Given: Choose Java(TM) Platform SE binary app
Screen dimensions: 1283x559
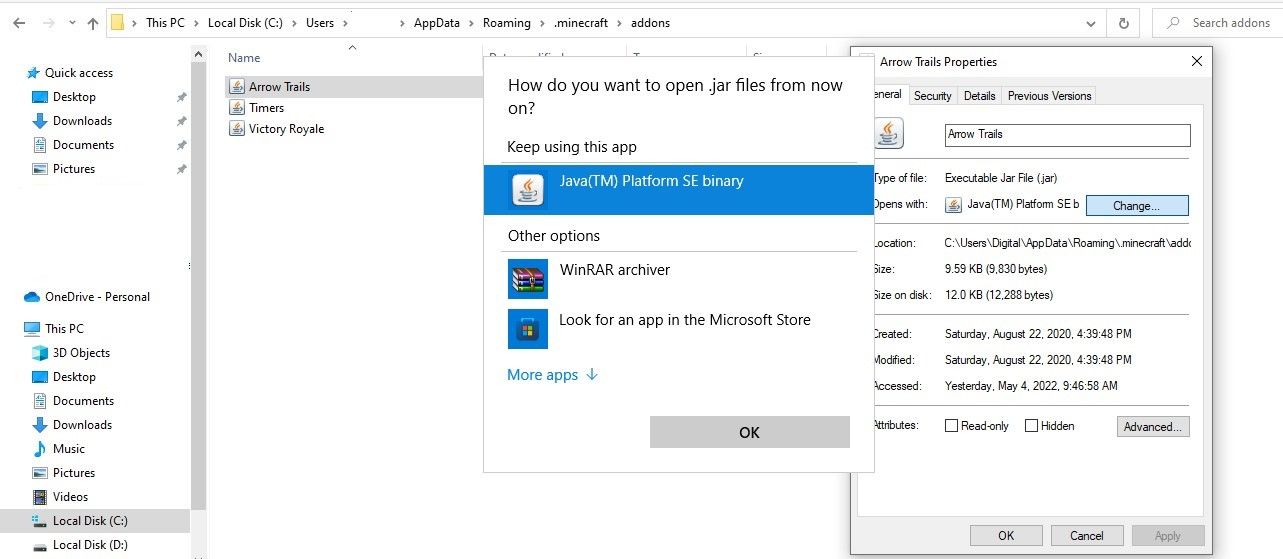Looking at the screenshot, I should click(x=679, y=190).
